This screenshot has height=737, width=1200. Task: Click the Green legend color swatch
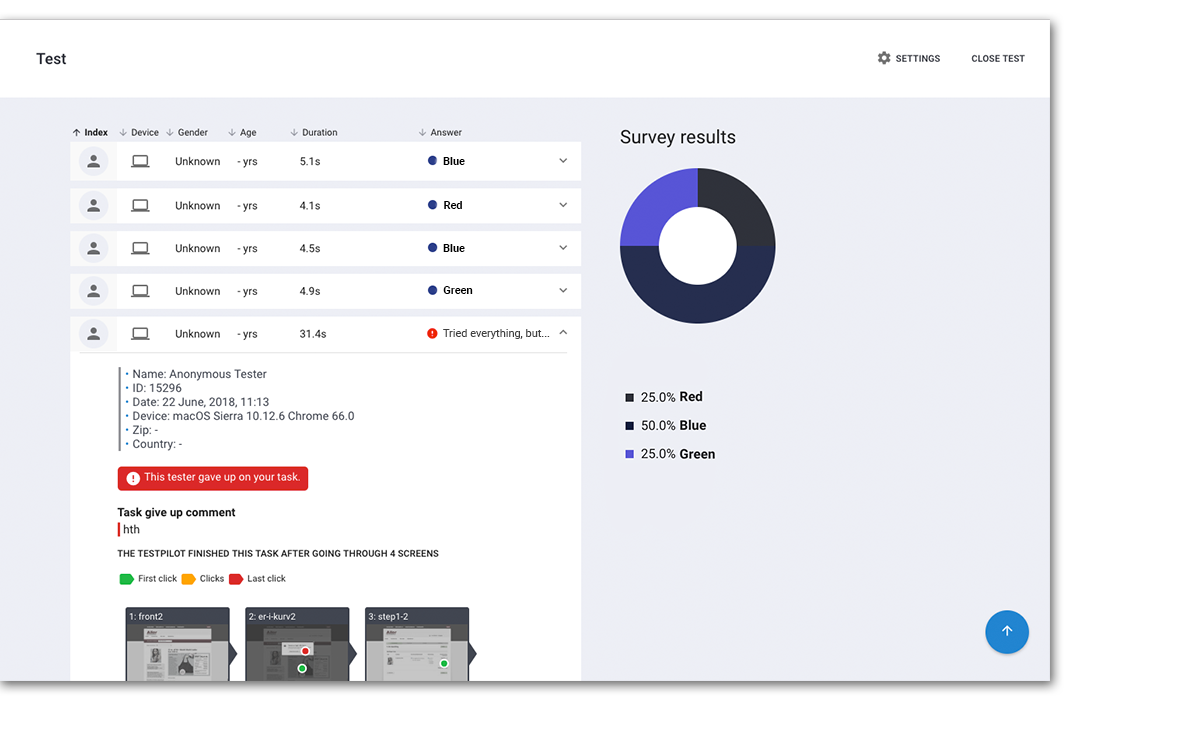[630, 454]
